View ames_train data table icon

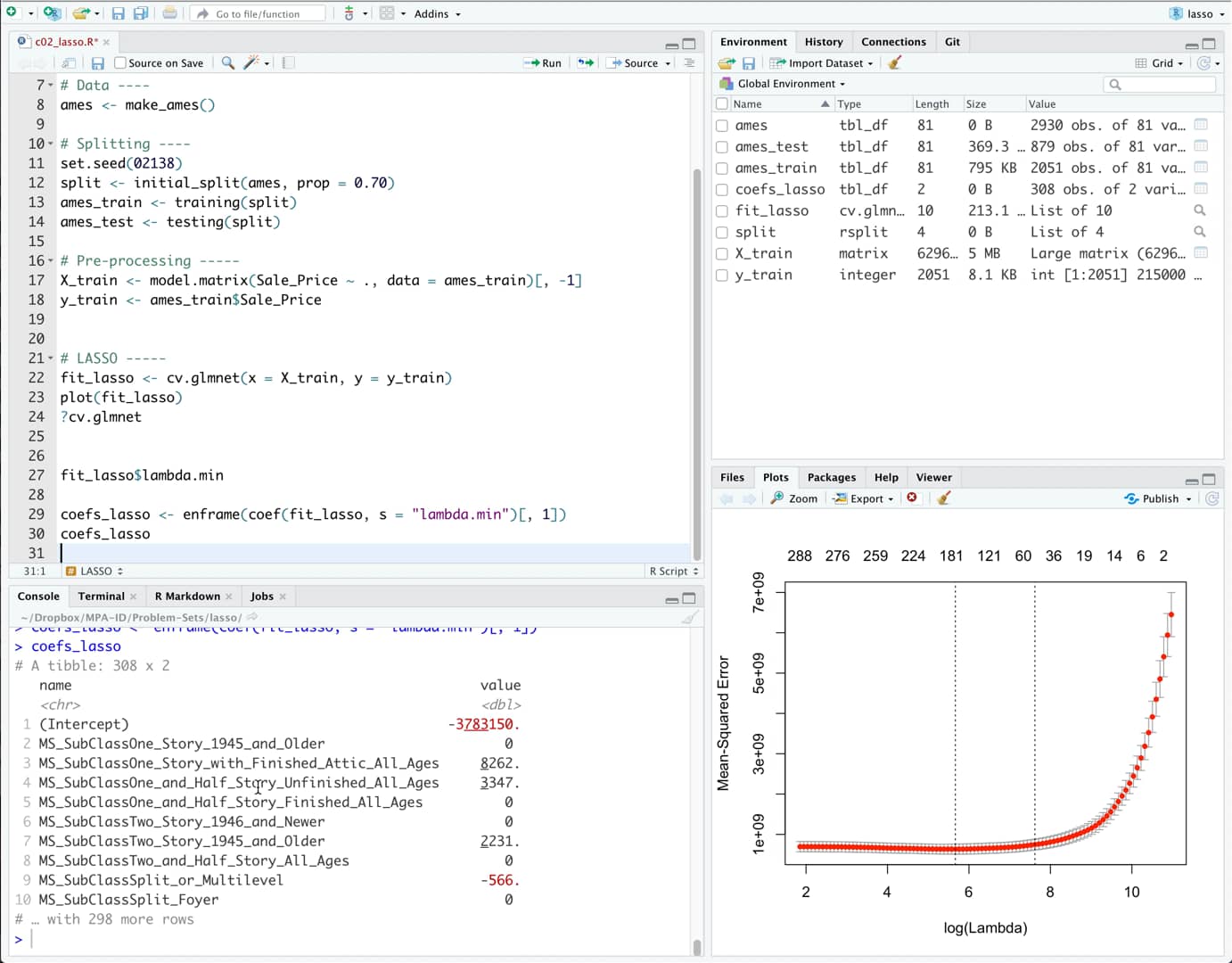(x=1201, y=168)
